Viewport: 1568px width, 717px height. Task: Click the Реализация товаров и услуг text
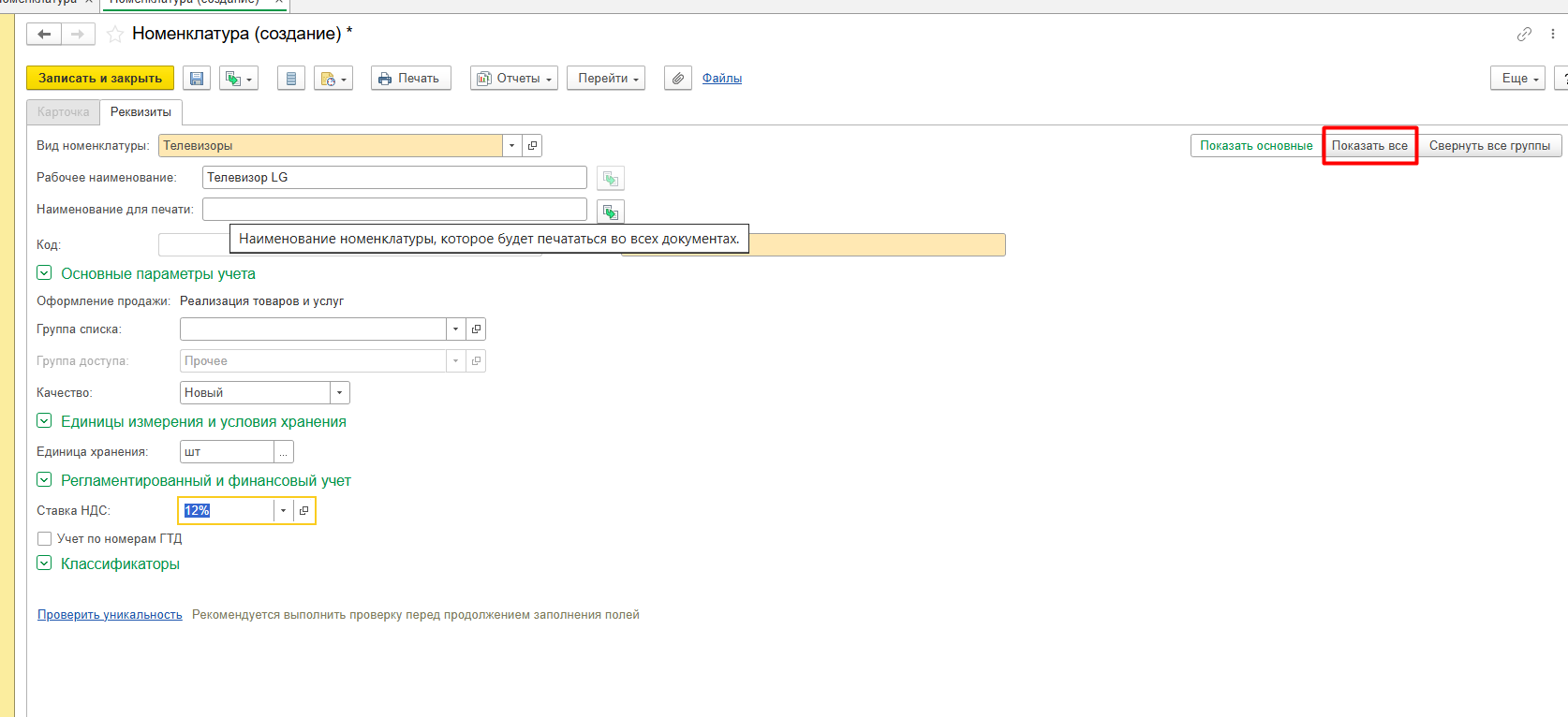(261, 301)
